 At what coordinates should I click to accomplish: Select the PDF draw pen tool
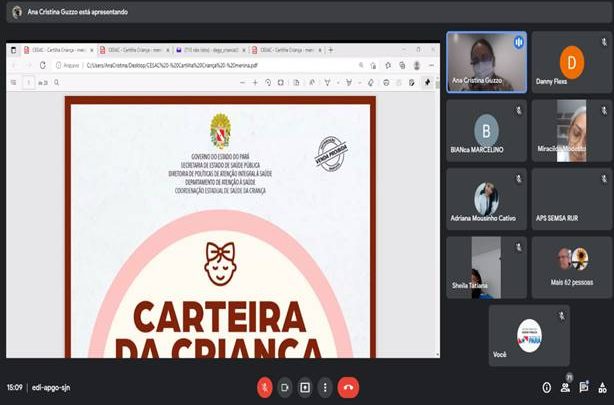point(327,83)
